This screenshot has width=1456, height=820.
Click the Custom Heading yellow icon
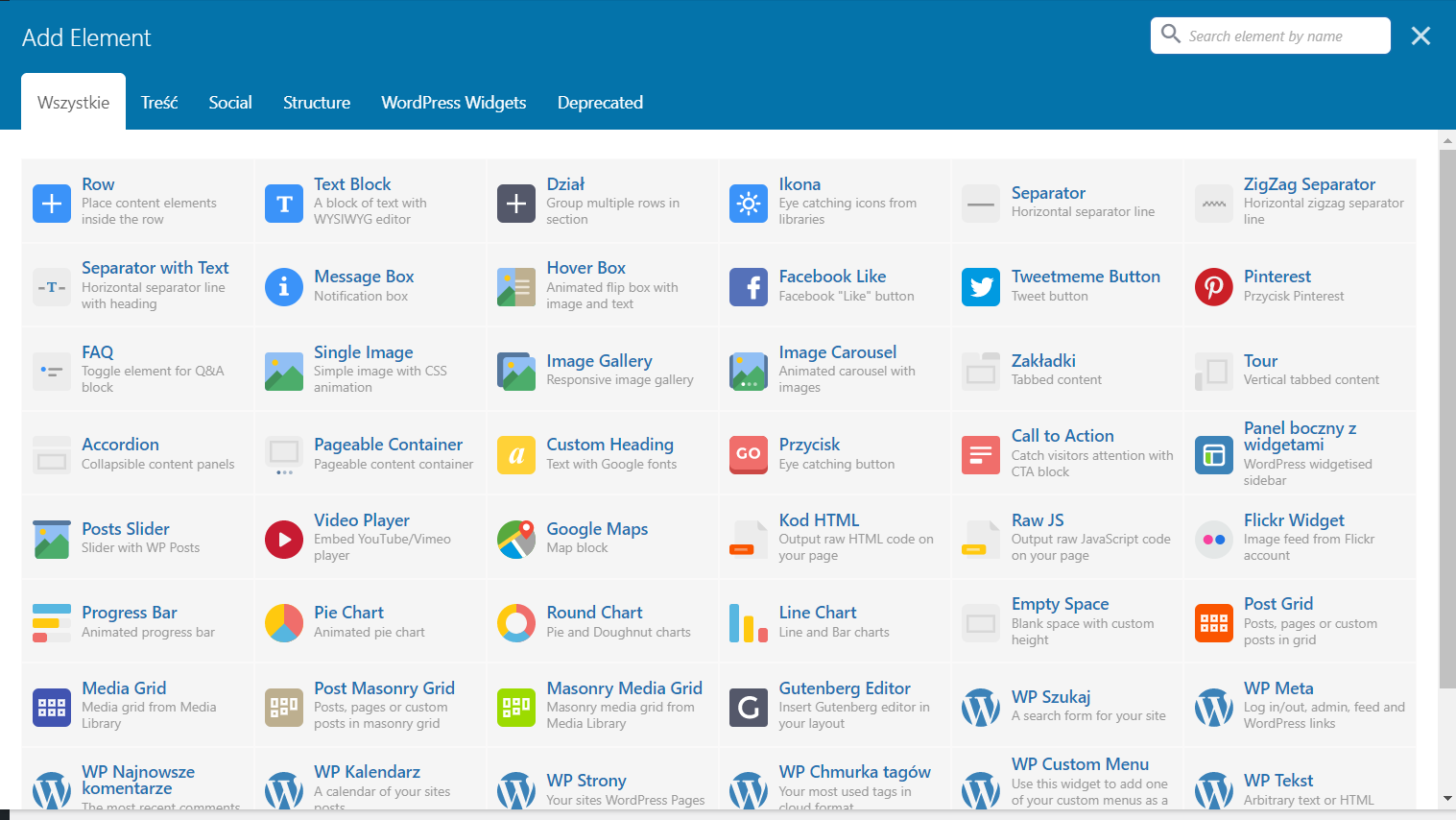[516, 455]
